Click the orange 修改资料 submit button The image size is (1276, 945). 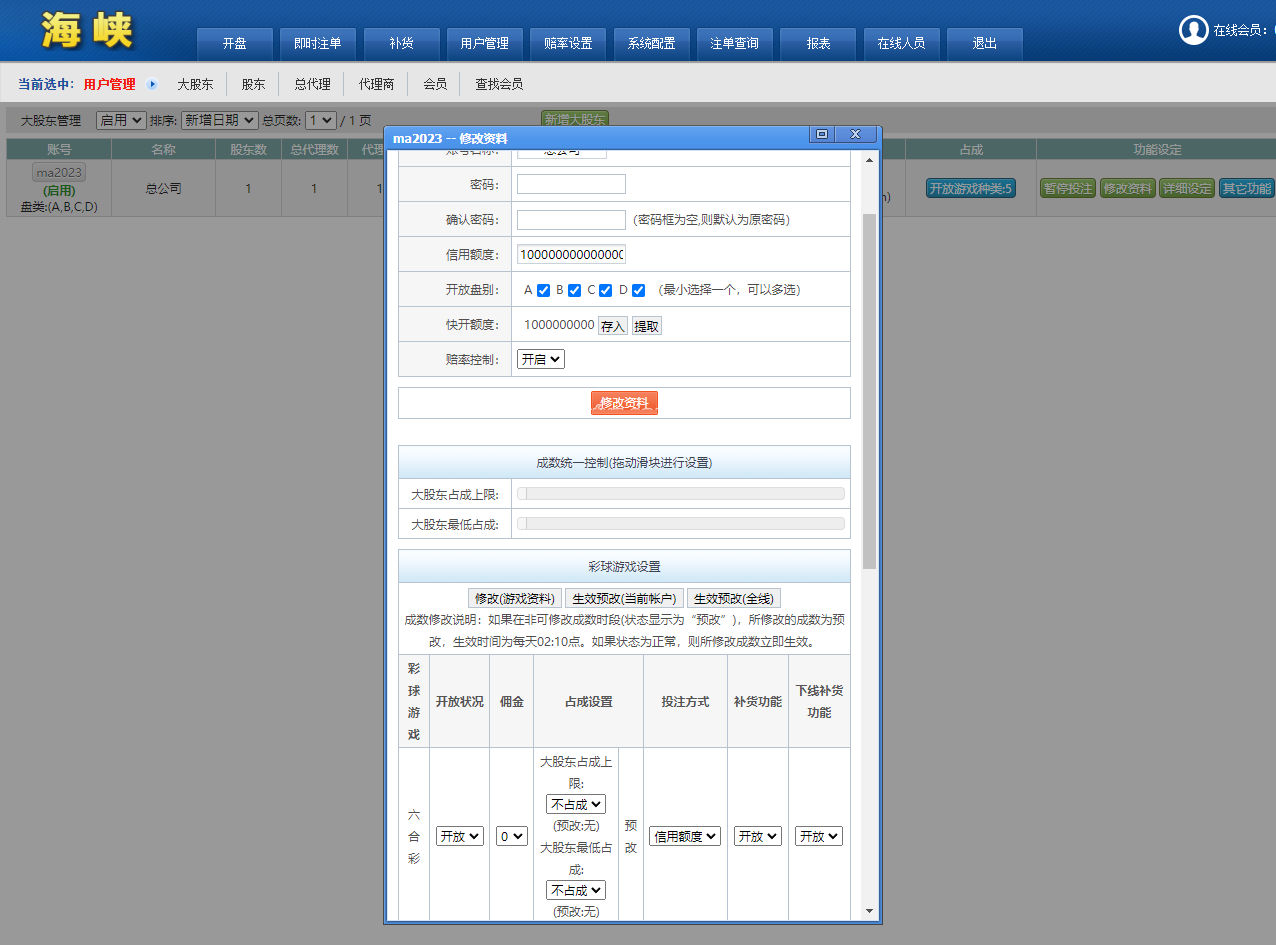624,403
